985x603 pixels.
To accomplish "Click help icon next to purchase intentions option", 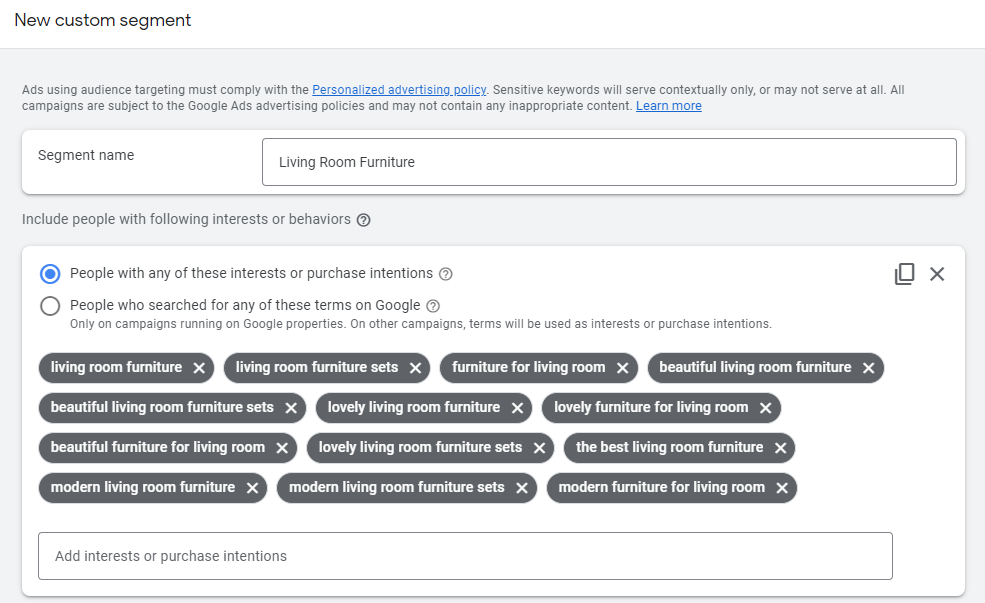I will point(446,274).
